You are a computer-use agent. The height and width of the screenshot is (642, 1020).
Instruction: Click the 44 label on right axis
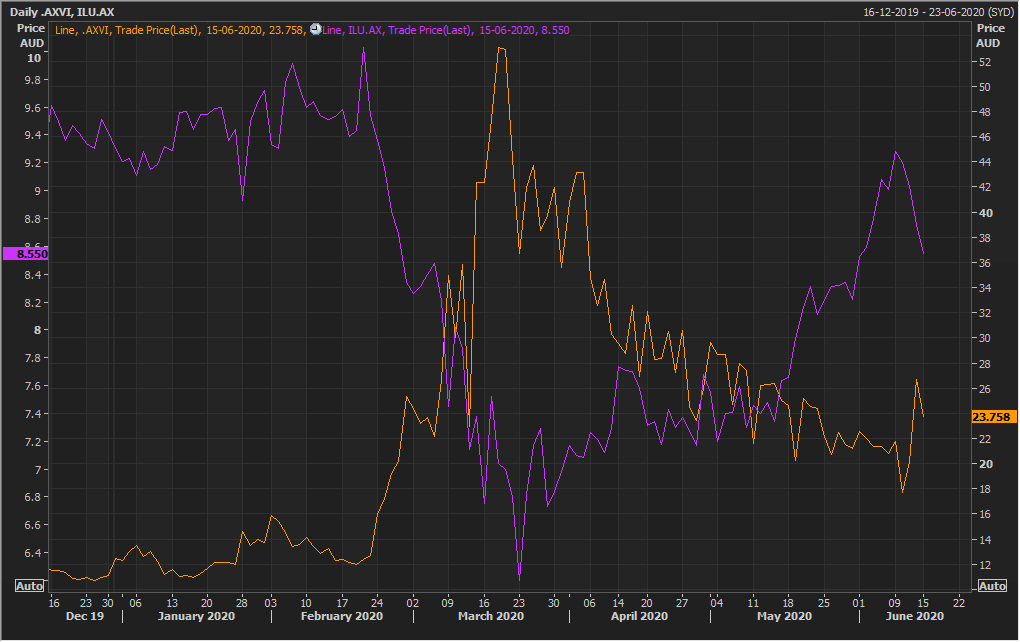click(985, 163)
